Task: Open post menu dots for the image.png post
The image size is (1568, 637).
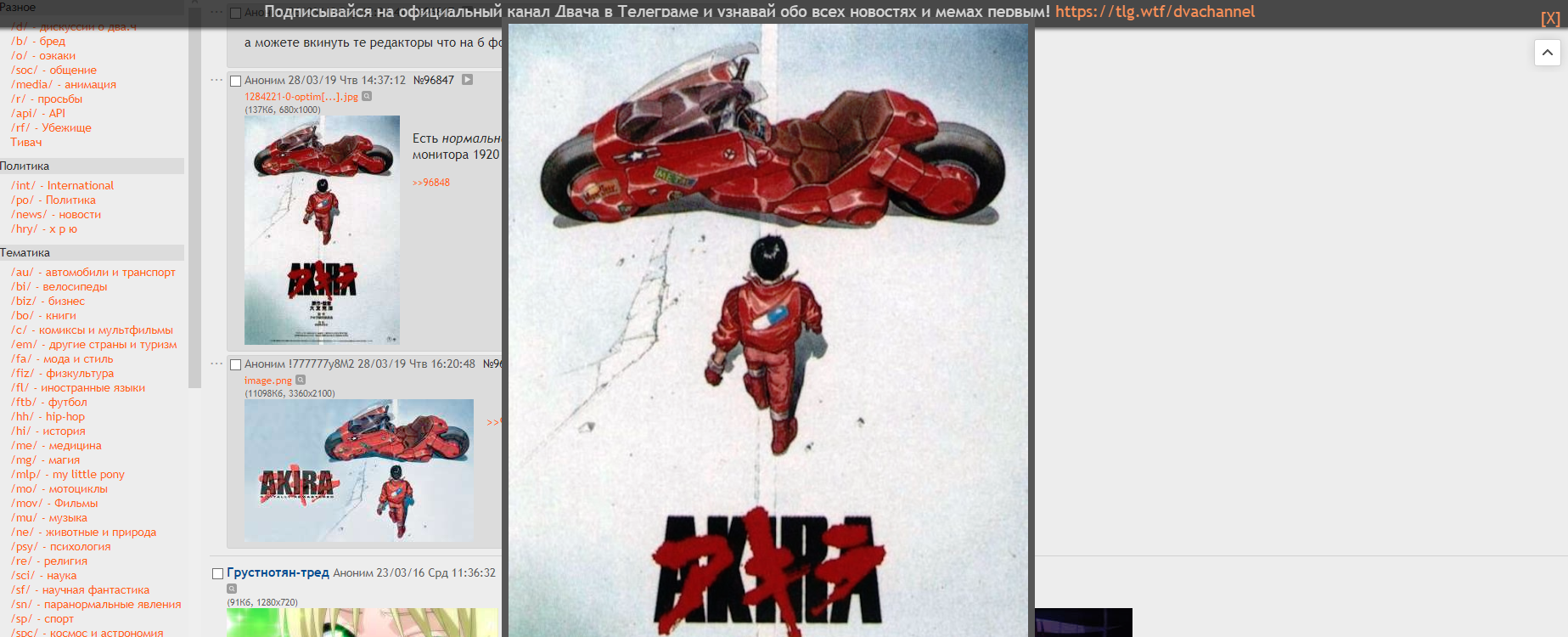Action: pos(216,364)
